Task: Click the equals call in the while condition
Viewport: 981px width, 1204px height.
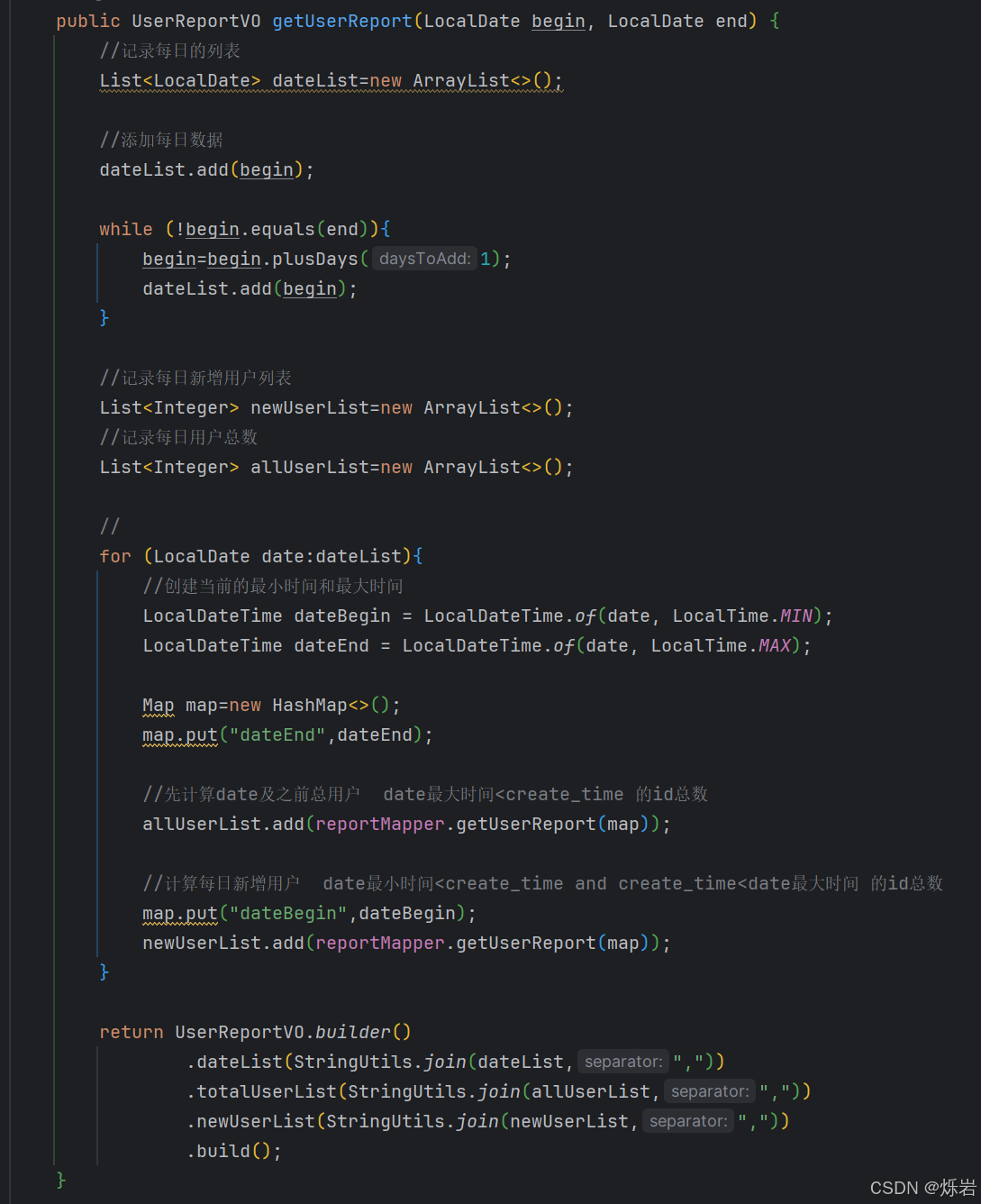Action: pyautogui.click(x=283, y=229)
